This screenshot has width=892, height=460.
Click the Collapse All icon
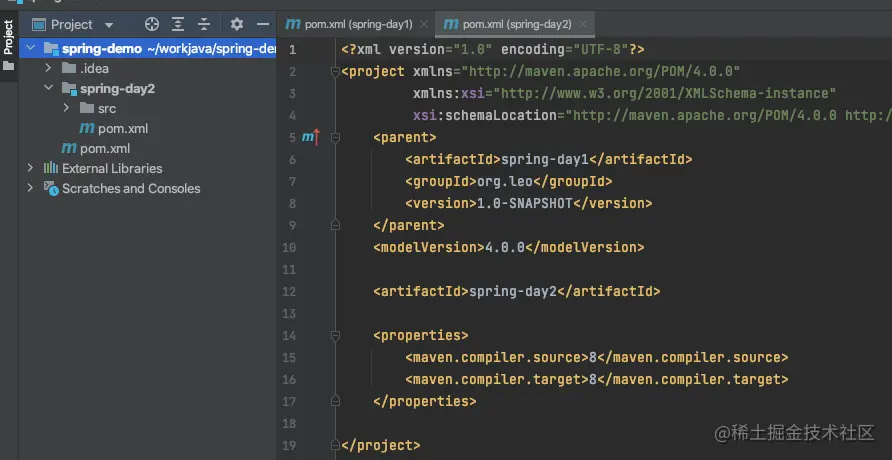[204, 24]
